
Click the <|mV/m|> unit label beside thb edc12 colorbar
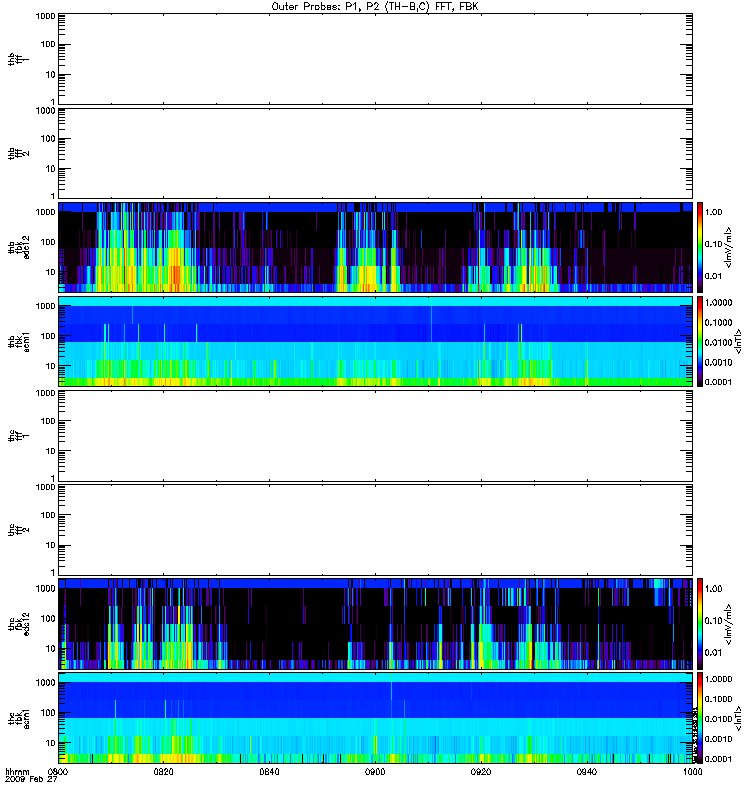coord(729,247)
